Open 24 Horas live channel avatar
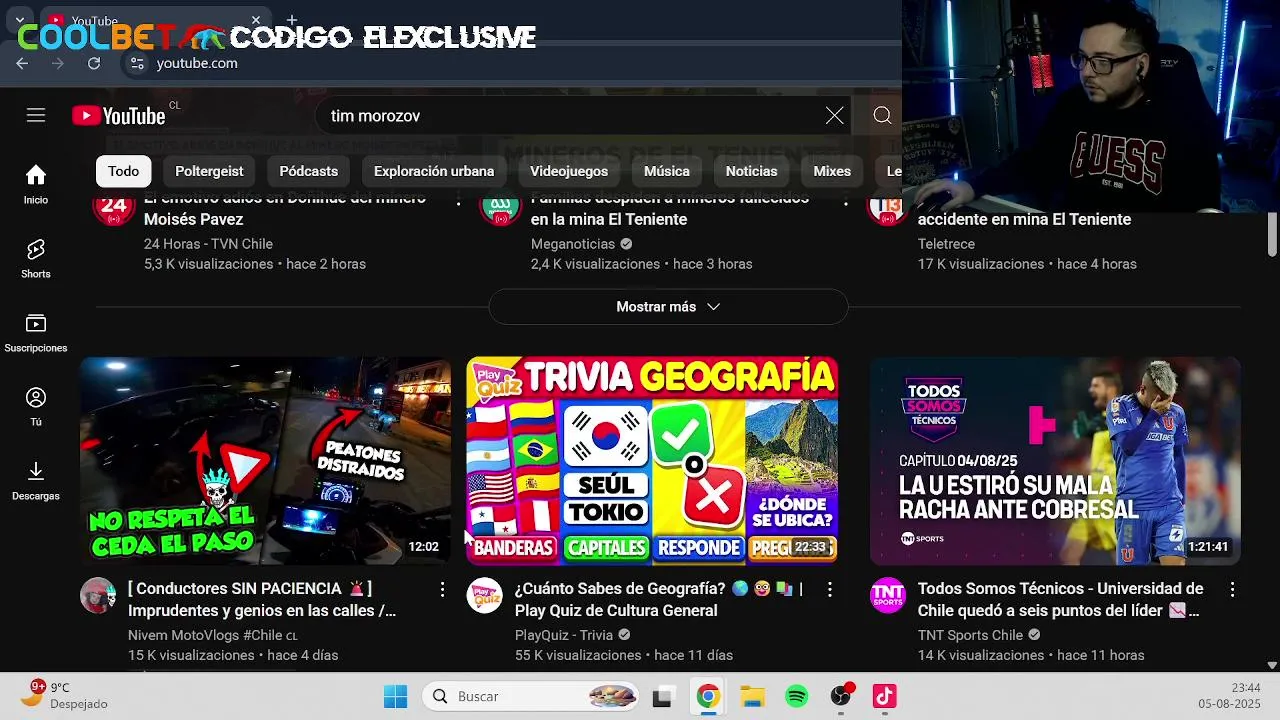1280x720 pixels. [114, 208]
